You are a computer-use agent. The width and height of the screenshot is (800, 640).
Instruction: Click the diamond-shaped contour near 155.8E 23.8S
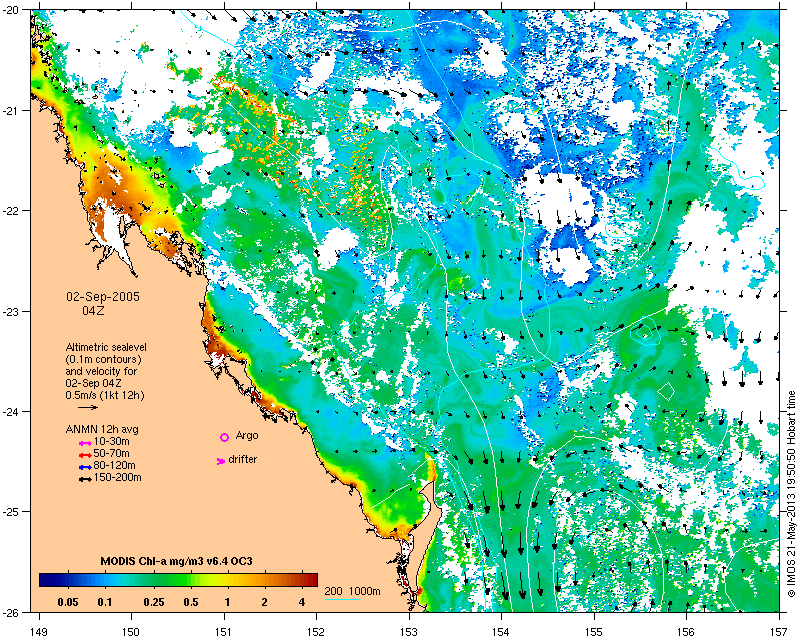tap(666, 391)
